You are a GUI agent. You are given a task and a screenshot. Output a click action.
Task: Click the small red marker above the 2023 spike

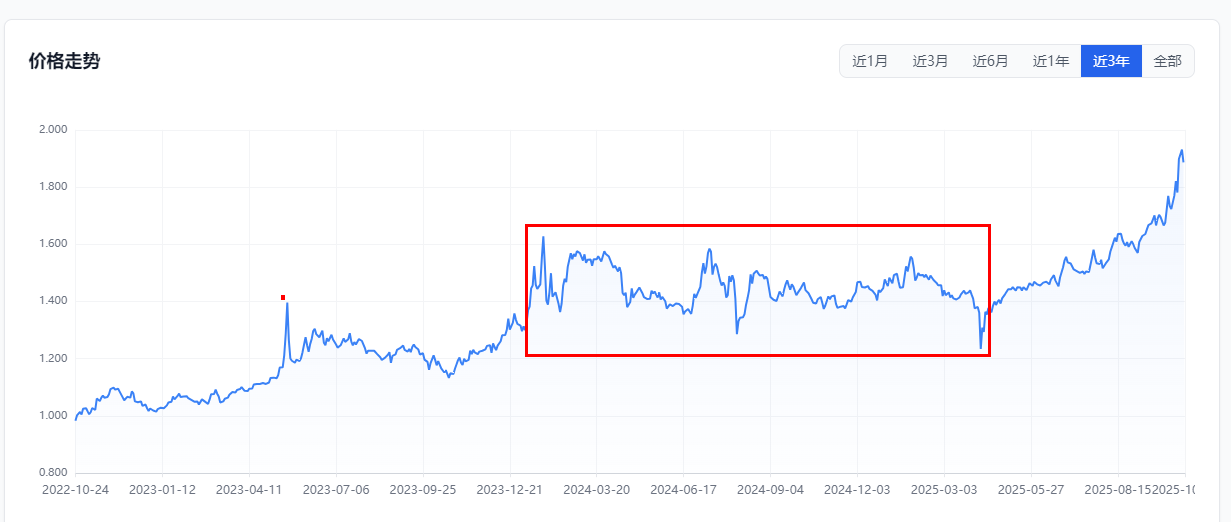pos(283,297)
